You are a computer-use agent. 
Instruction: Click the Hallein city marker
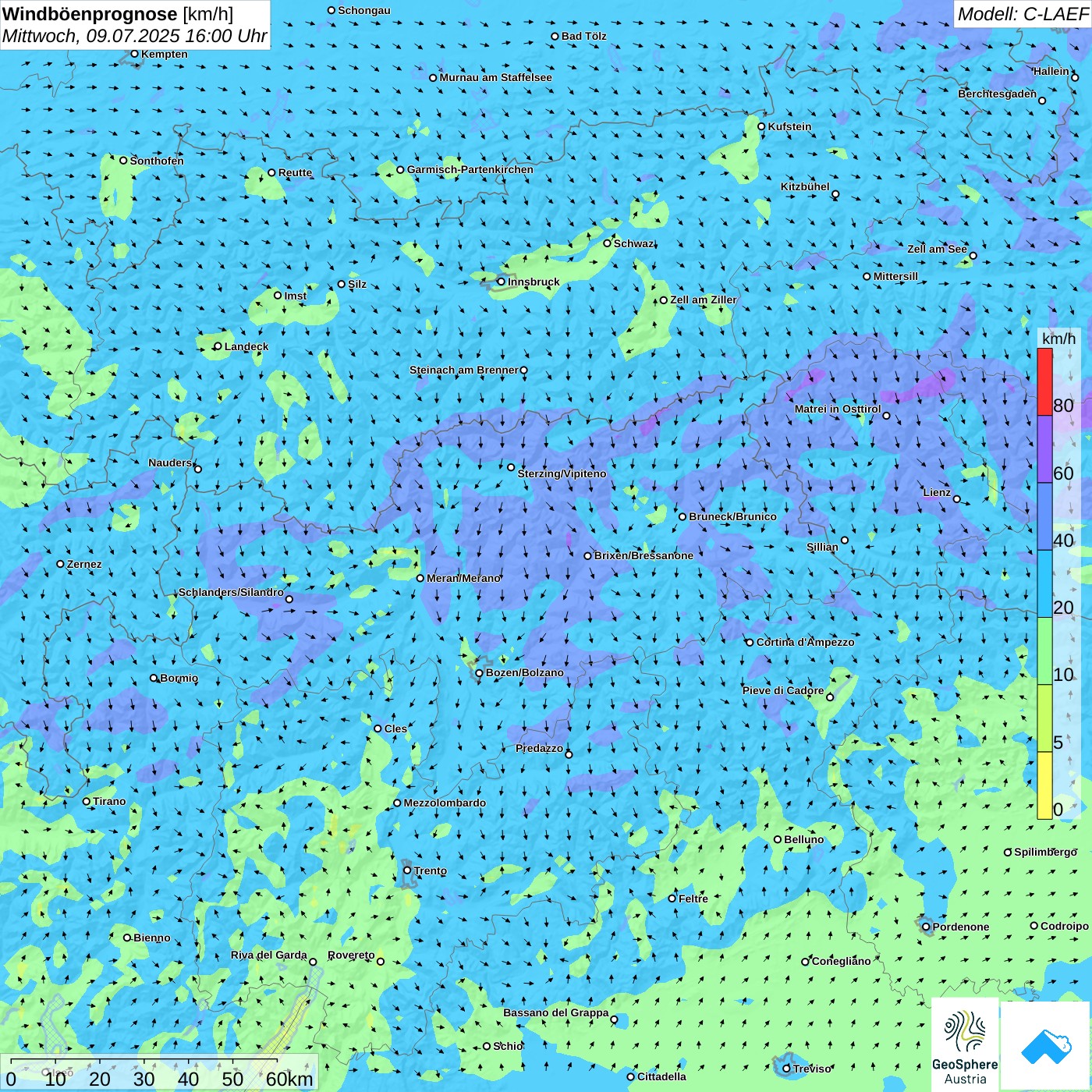click(x=1075, y=77)
